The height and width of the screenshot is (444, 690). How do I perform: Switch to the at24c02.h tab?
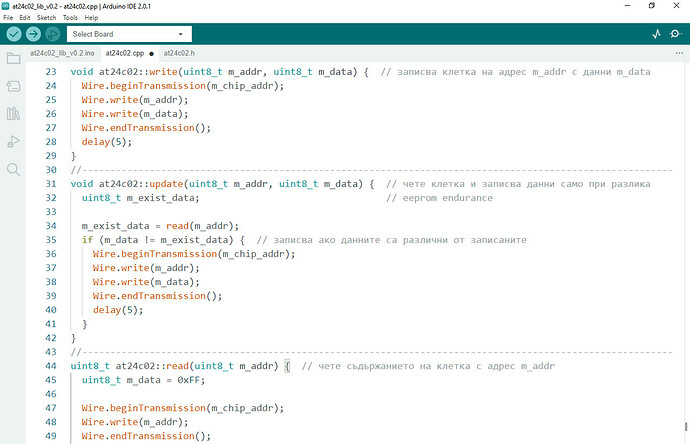pyautogui.click(x=180, y=53)
